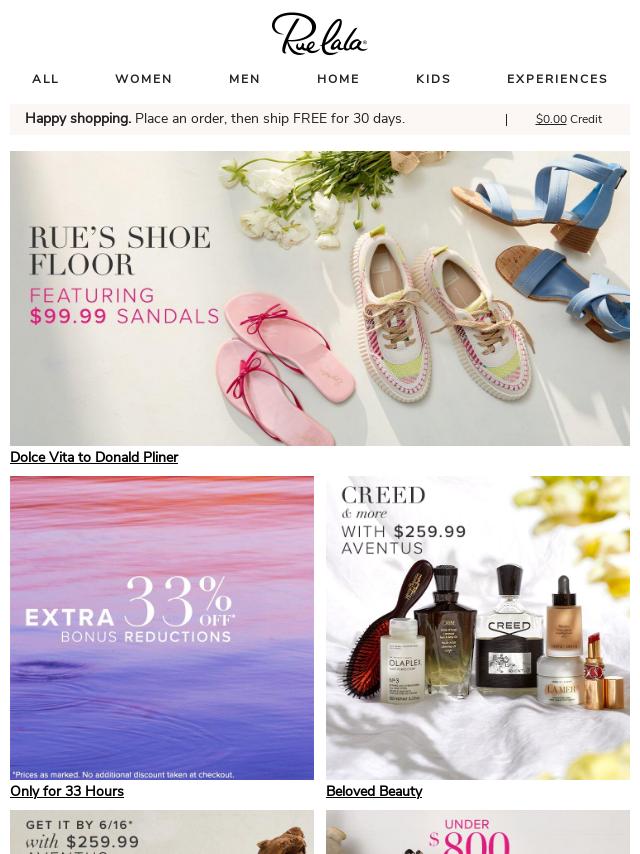Open Rue's Shoe Floor sandals banner
640x854 pixels.
320,298
